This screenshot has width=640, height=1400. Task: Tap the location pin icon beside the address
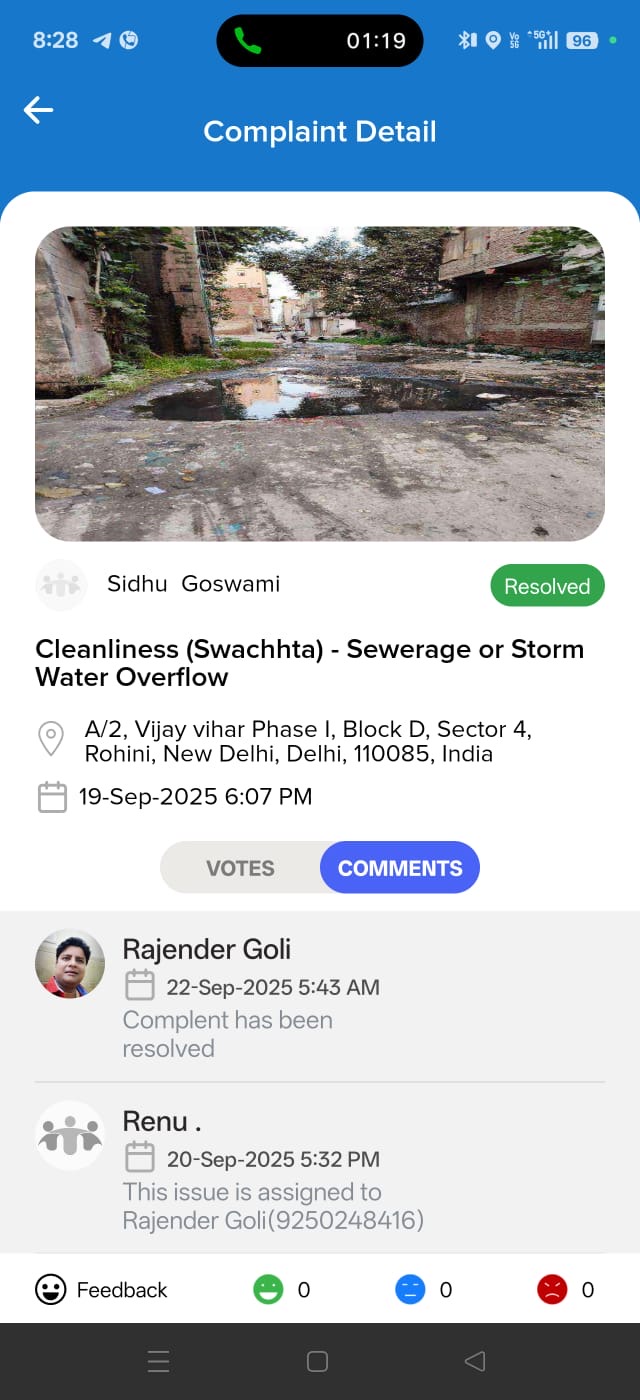click(51, 740)
